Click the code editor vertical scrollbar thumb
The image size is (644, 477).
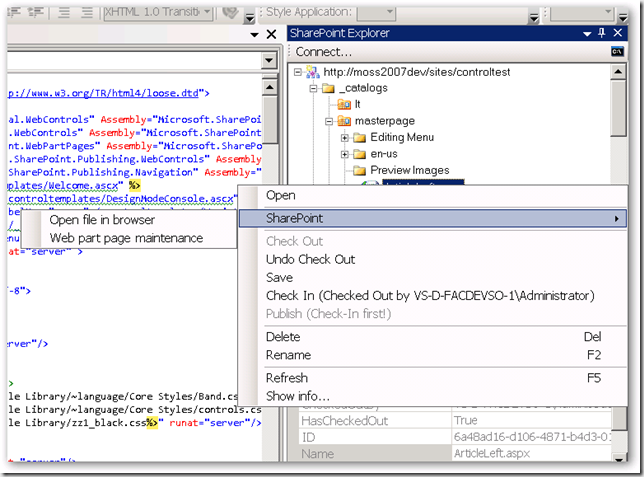pos(269,119)
